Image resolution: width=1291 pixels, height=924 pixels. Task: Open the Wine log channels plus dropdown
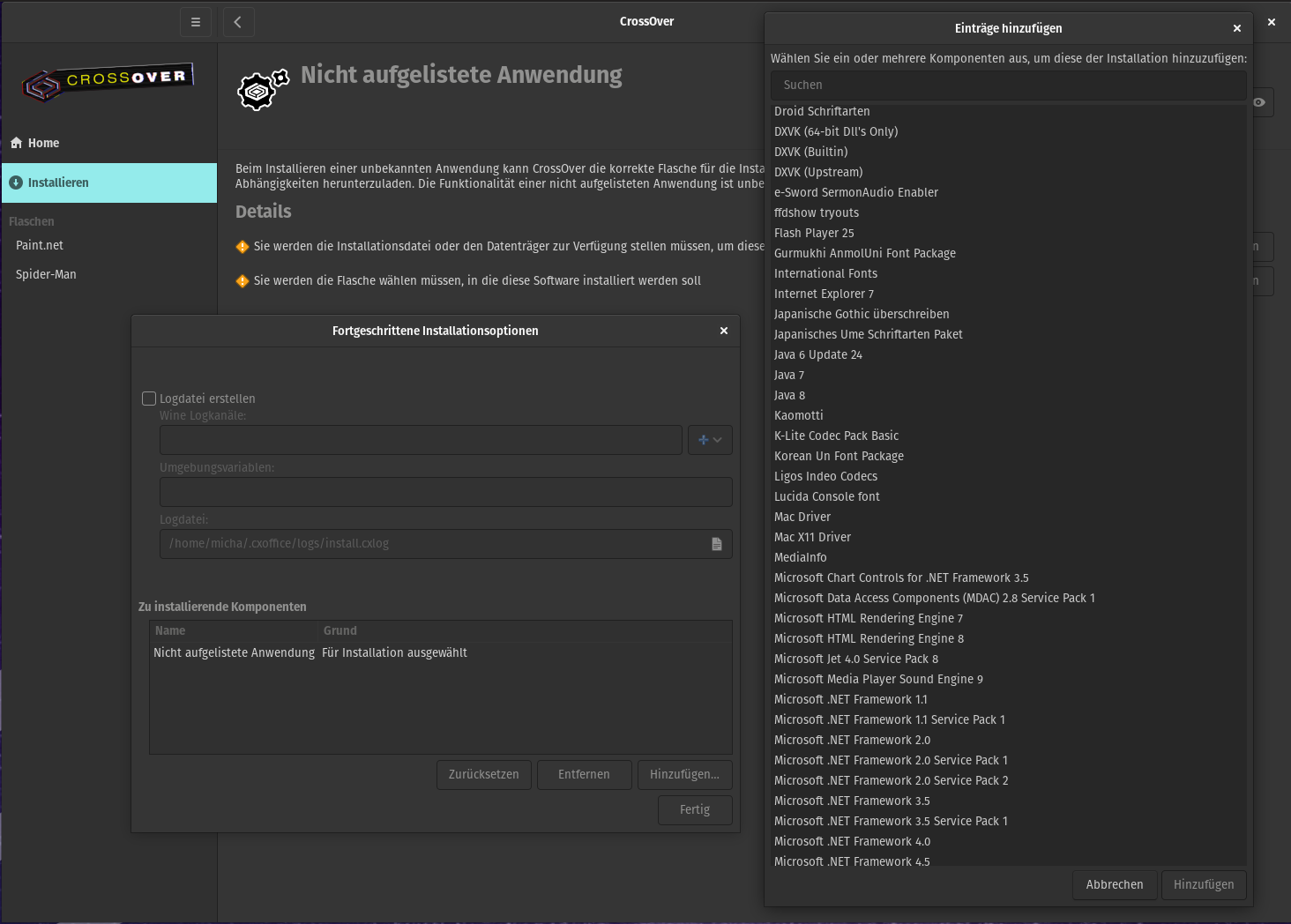coord(710,440)
